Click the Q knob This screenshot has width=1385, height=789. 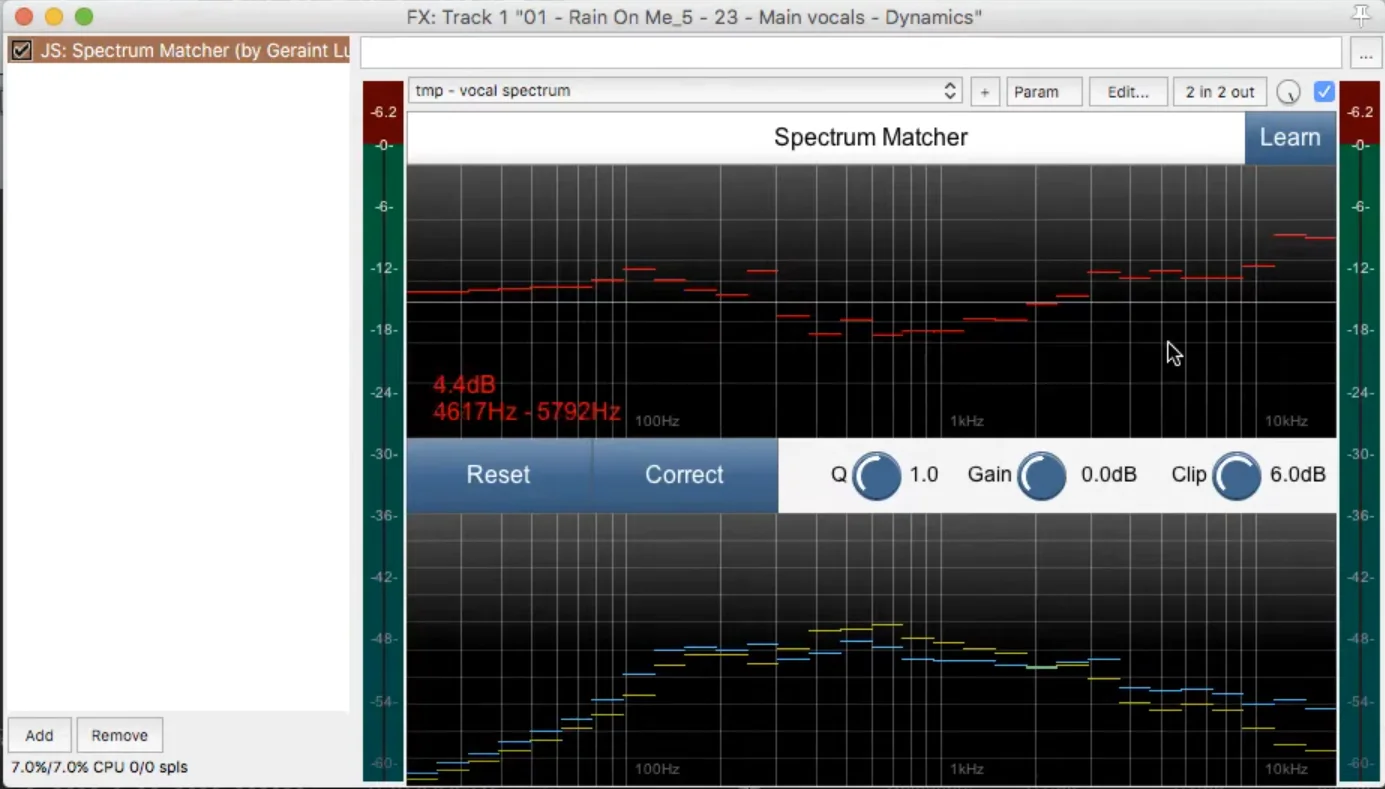tap(876, 475)
